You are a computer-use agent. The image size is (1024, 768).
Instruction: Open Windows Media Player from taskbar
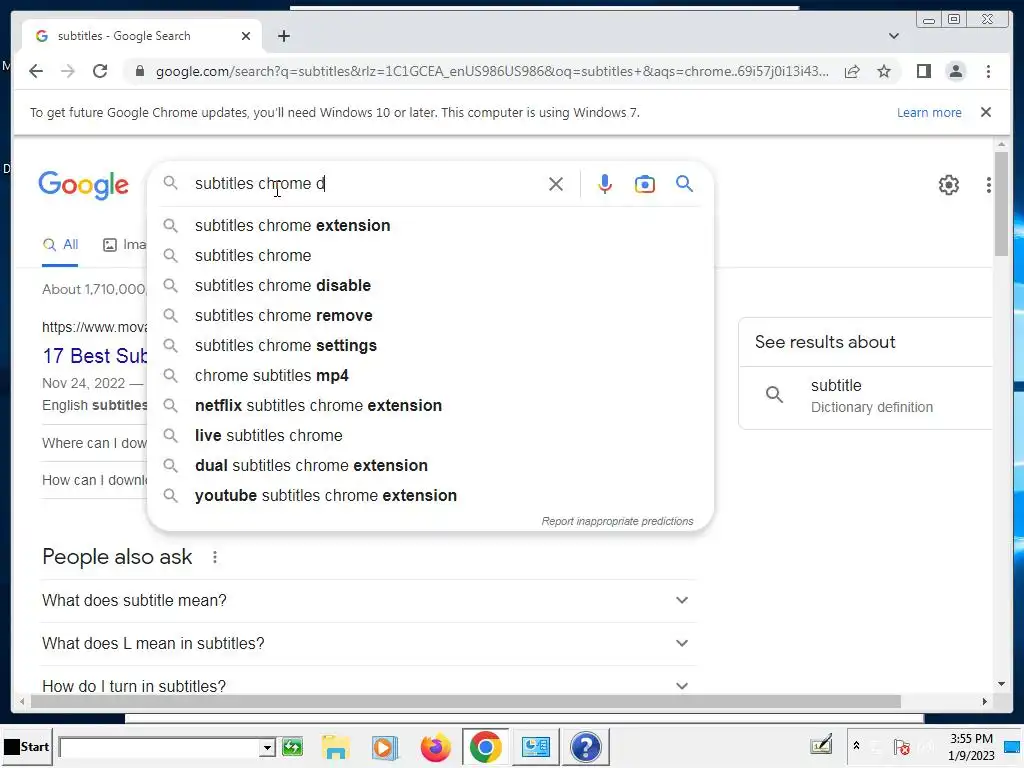pos(385,747)
